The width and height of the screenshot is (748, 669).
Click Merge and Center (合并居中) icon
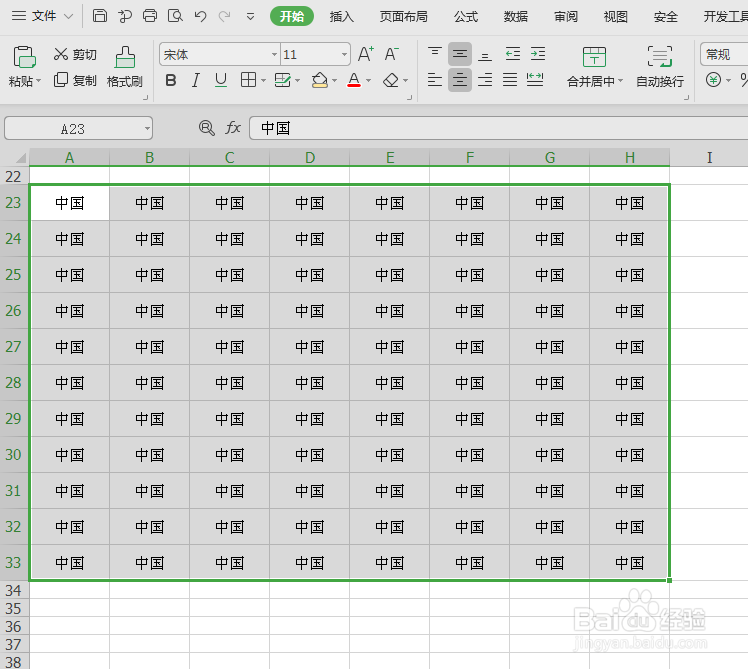[x=594, y=57]
